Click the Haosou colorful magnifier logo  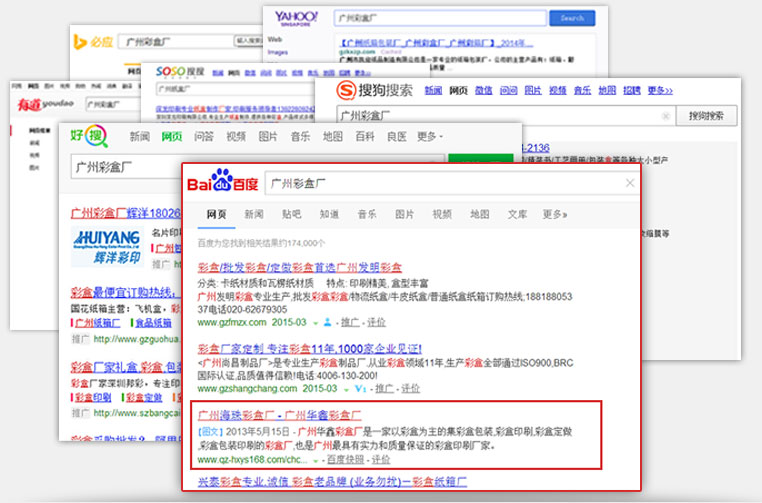[96, 136]
